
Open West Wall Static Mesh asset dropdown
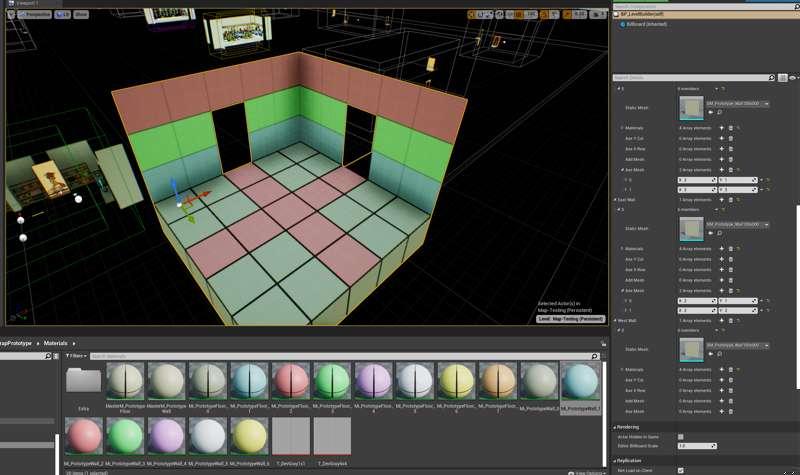coord(738,345)
